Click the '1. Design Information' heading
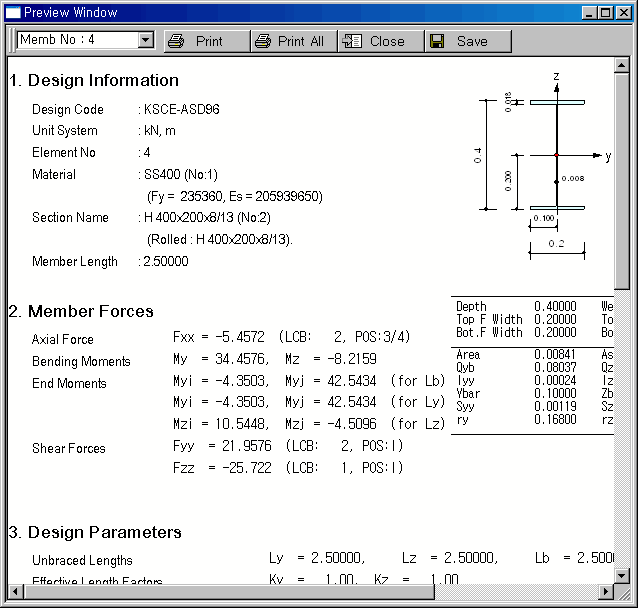Image resolution: width=638 pixels, height=608 pixels. click(94, 80)
